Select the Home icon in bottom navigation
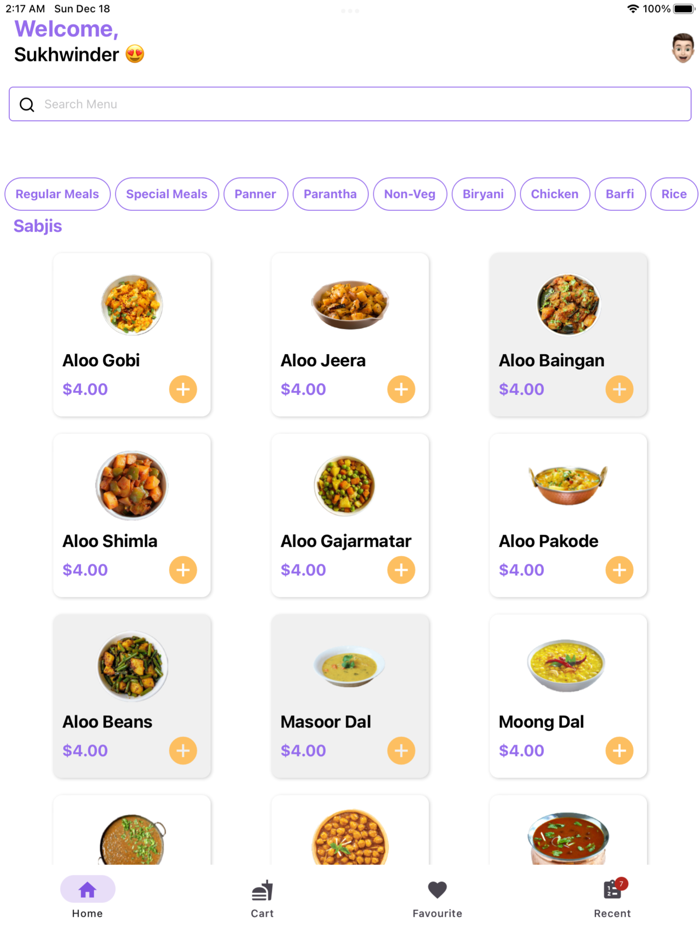Image resolution: width=700 pixels, height=934 pixels. pos(87,889)
